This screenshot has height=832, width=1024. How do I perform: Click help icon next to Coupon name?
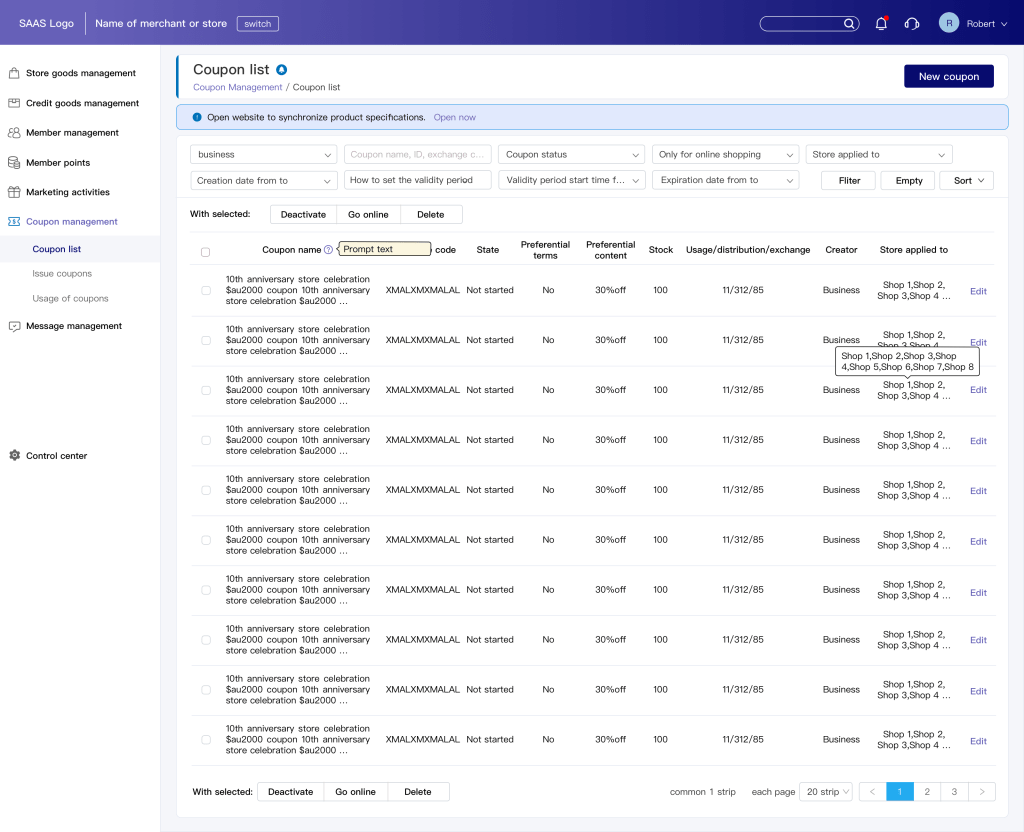[x=329, y=250]
